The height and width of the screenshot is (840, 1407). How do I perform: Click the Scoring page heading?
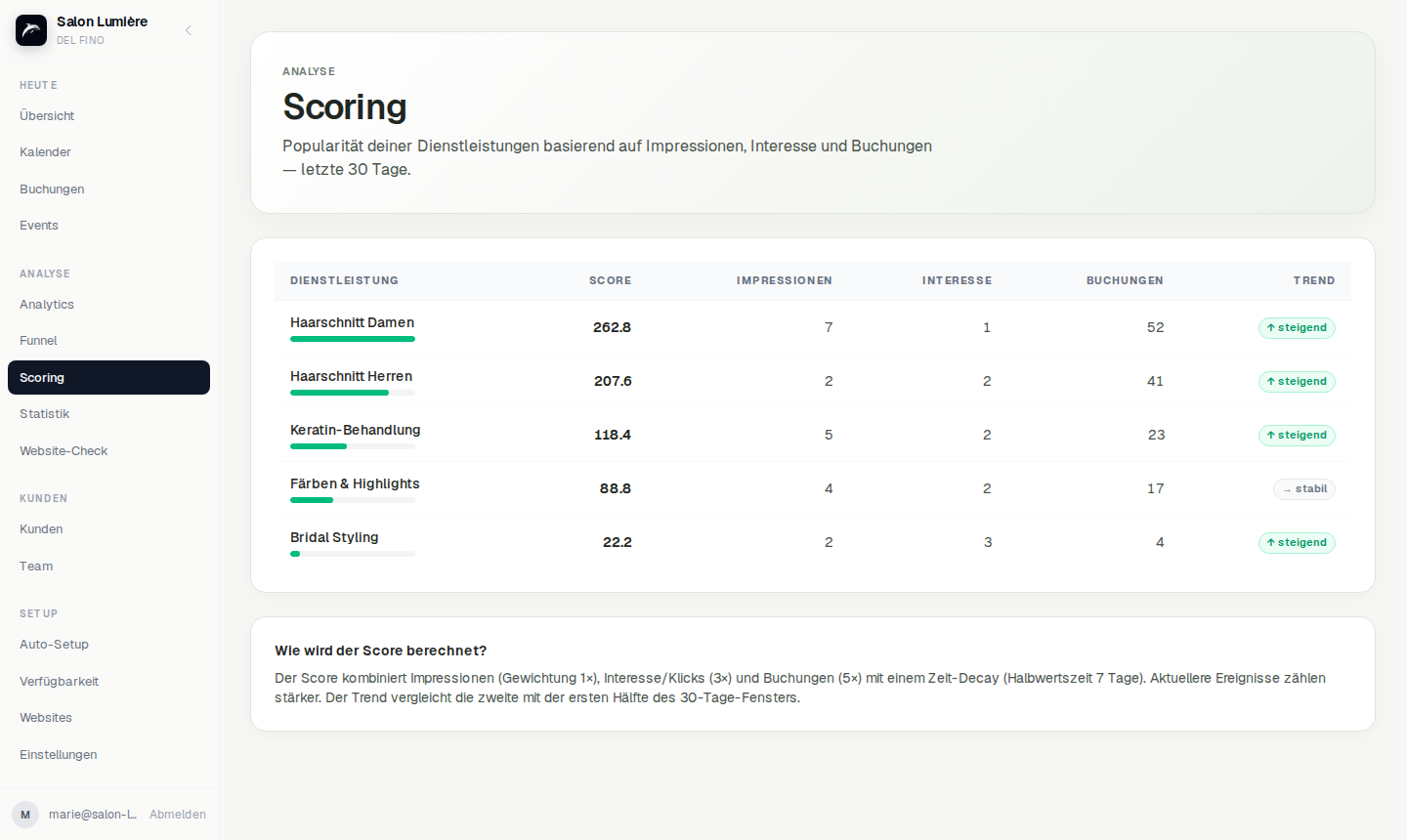345,106
